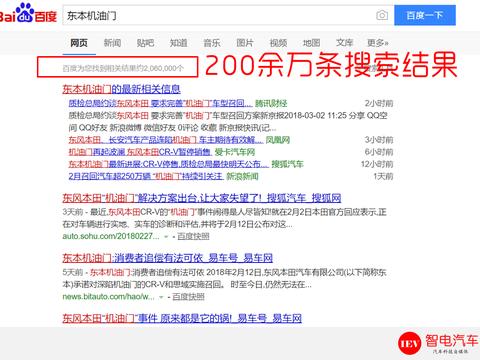This screenshot has width=480, height=360.
Task: Open 2月召回汽车超250万辆 link
Action: click(146, 176)
